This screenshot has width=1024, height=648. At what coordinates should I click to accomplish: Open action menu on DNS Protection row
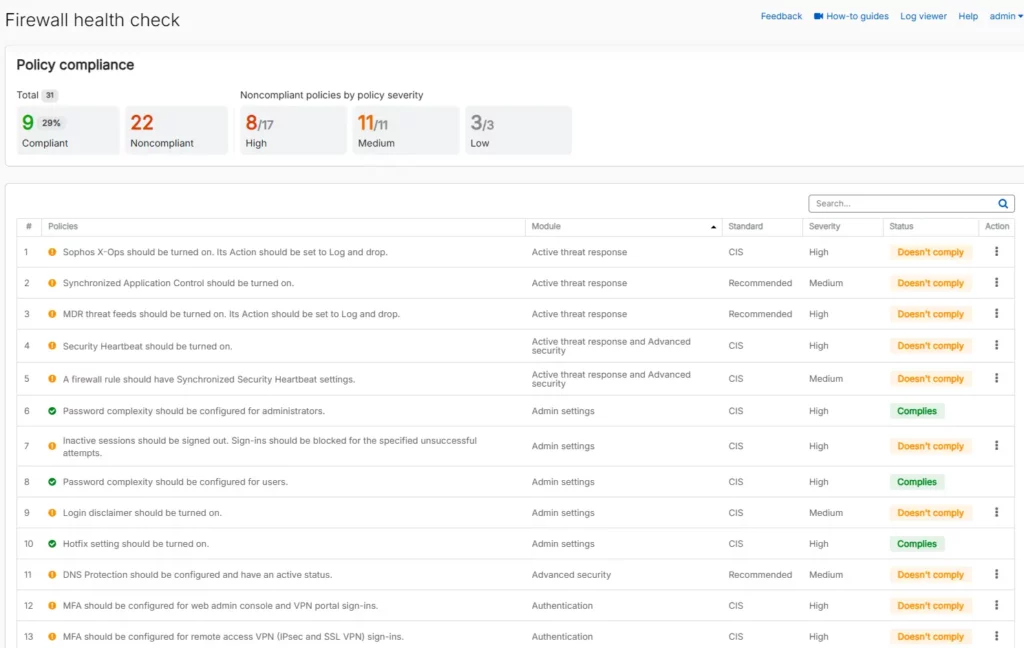996,574
